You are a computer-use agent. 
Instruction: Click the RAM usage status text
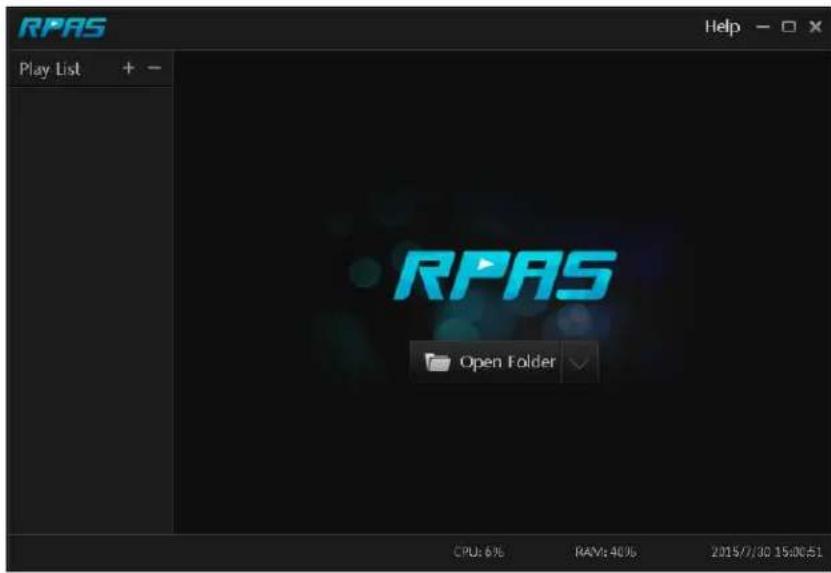pyautogui.click(x=605, y=552)
